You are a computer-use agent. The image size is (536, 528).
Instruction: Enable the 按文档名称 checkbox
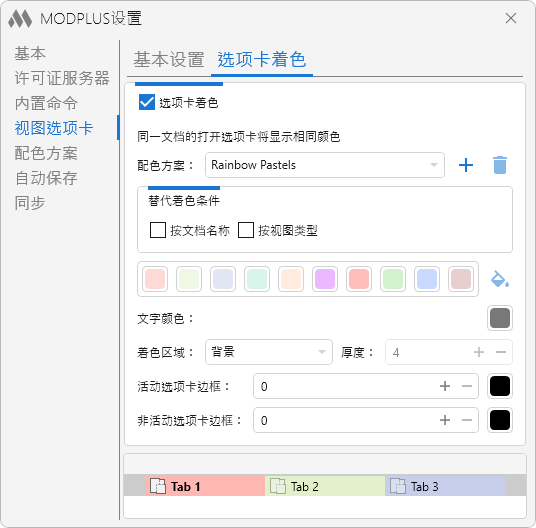158,230
